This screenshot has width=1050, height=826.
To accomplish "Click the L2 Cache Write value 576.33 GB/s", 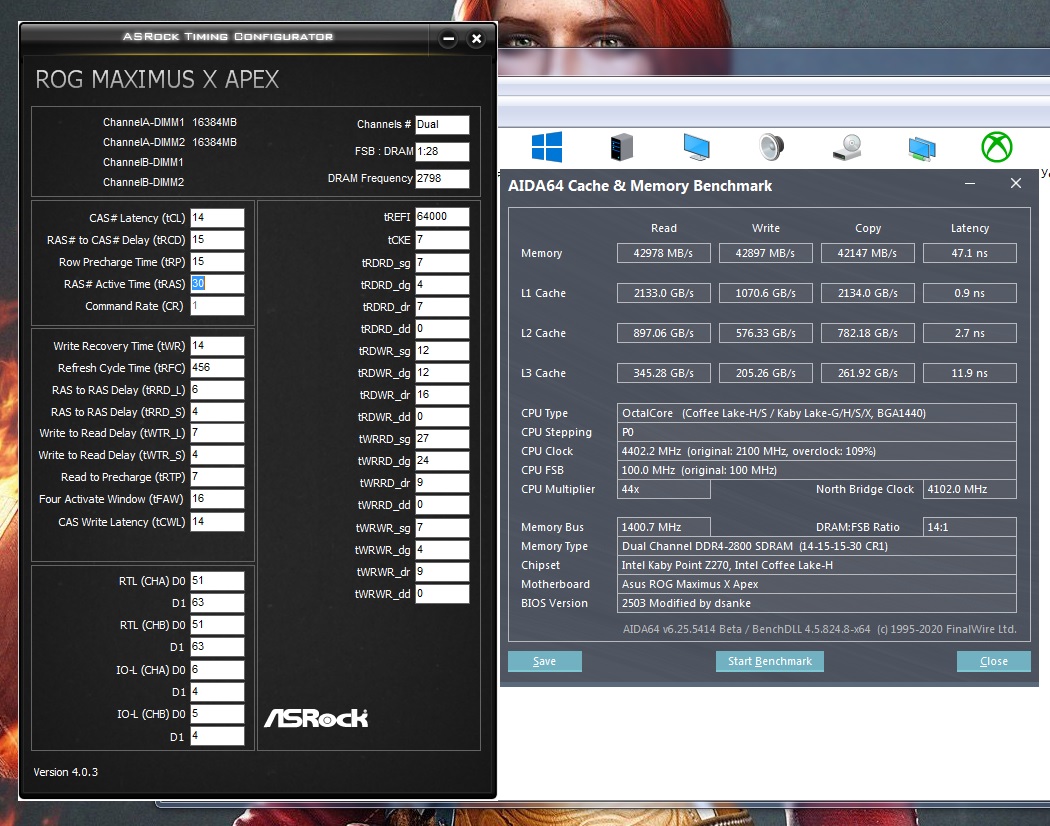I will (765, 333).
